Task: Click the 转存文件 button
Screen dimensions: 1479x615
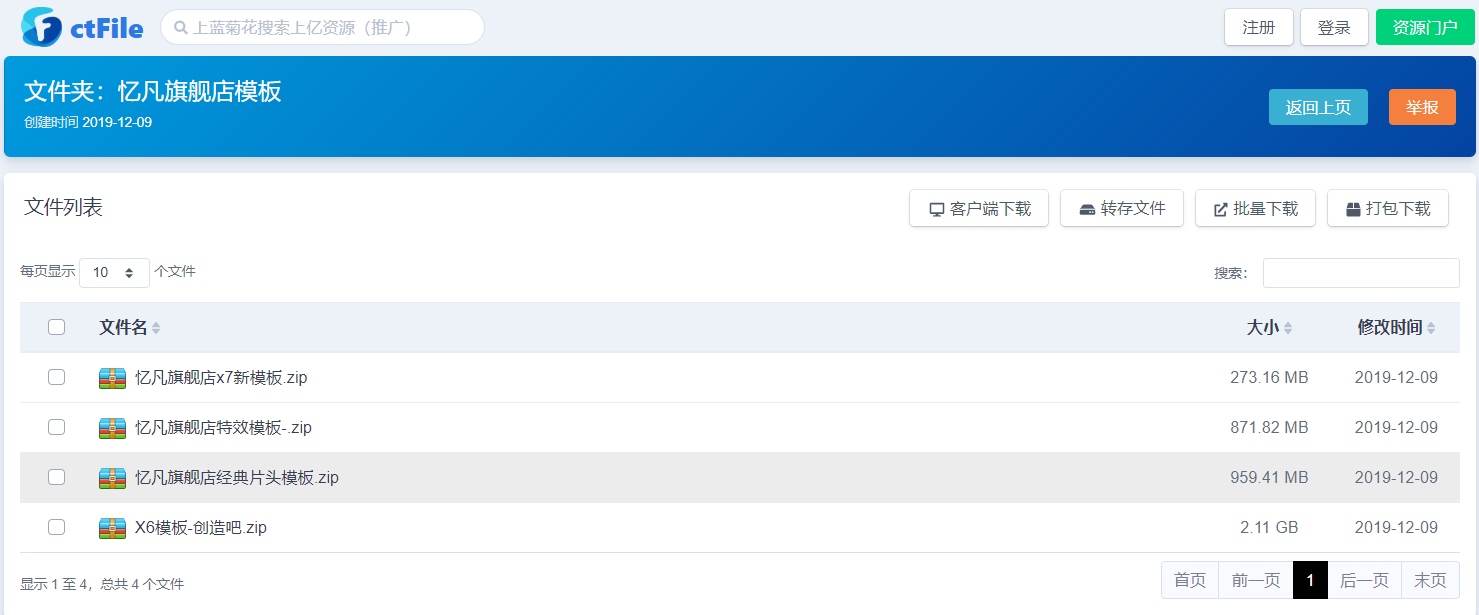Action: coord(1122,209)
